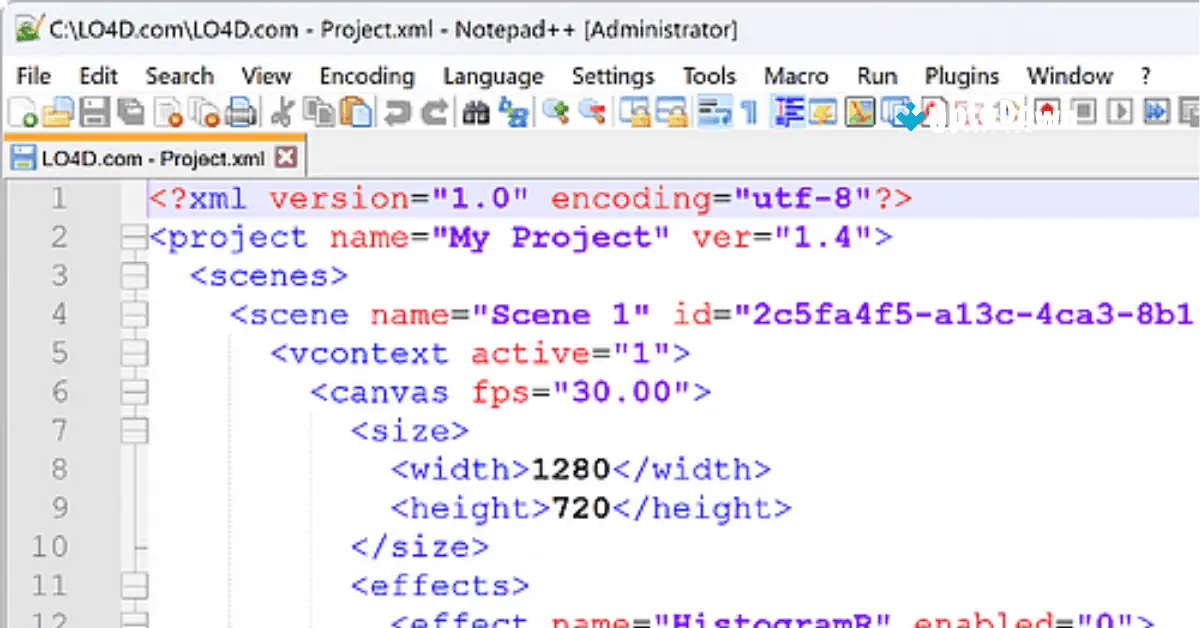This screenshot has width=1200, height=628.
Task: Close the Project.xml tab
Action: click(281, 157)
